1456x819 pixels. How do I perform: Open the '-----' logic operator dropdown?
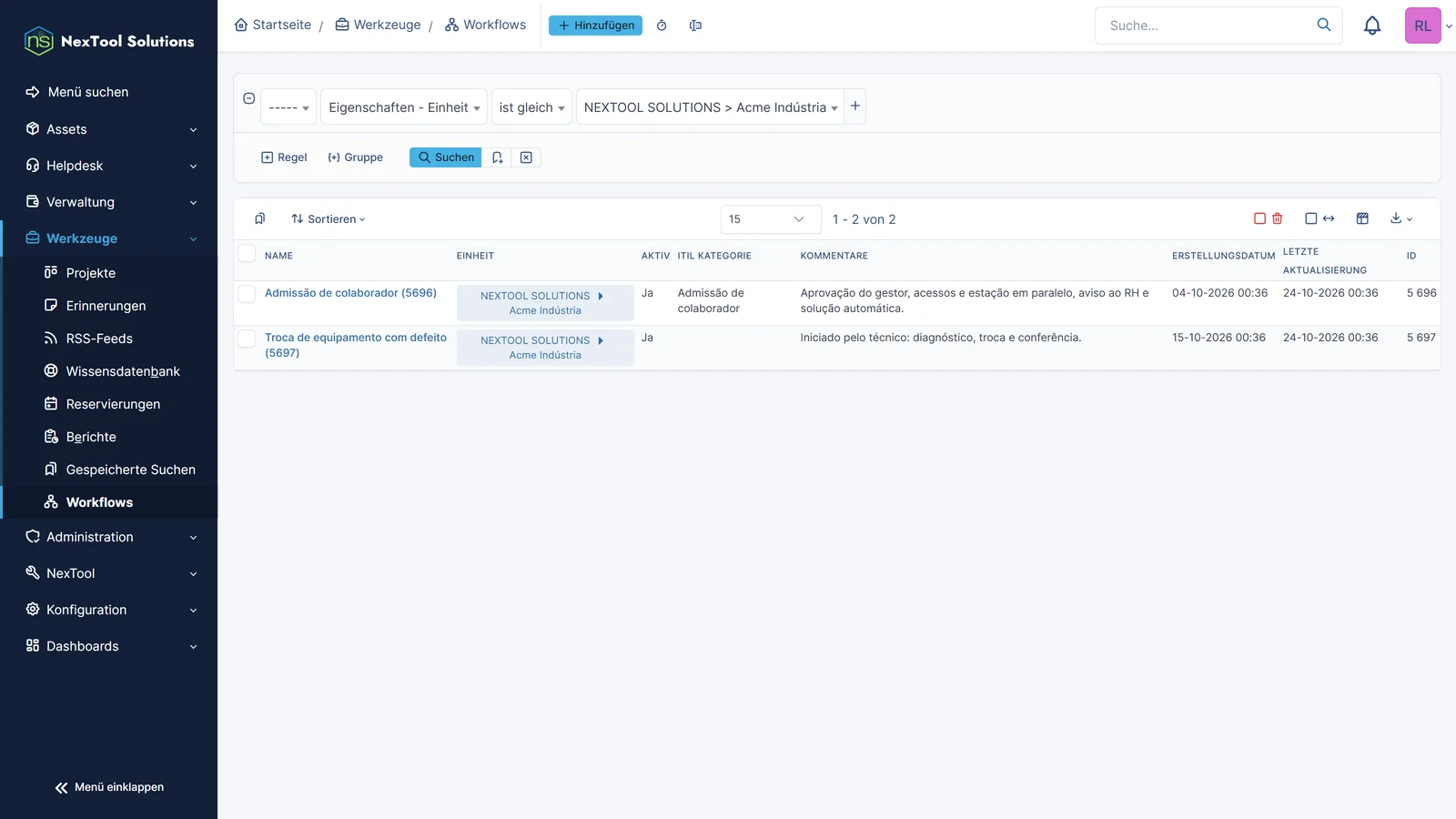pos(288,106)
